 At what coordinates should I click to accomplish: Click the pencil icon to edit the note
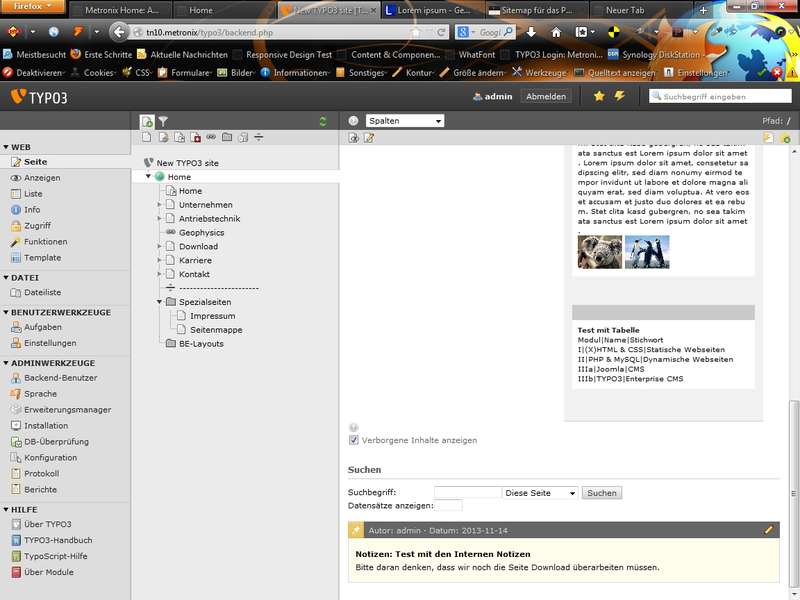point(768,529)
